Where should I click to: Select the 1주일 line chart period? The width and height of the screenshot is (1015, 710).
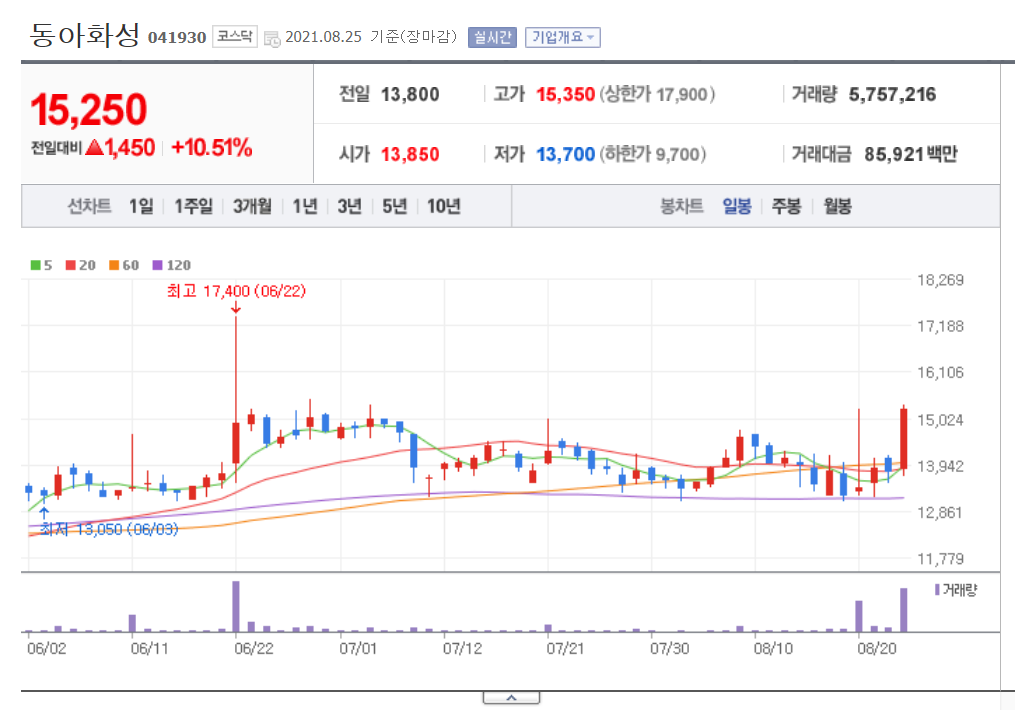click(x=193, y=206)
